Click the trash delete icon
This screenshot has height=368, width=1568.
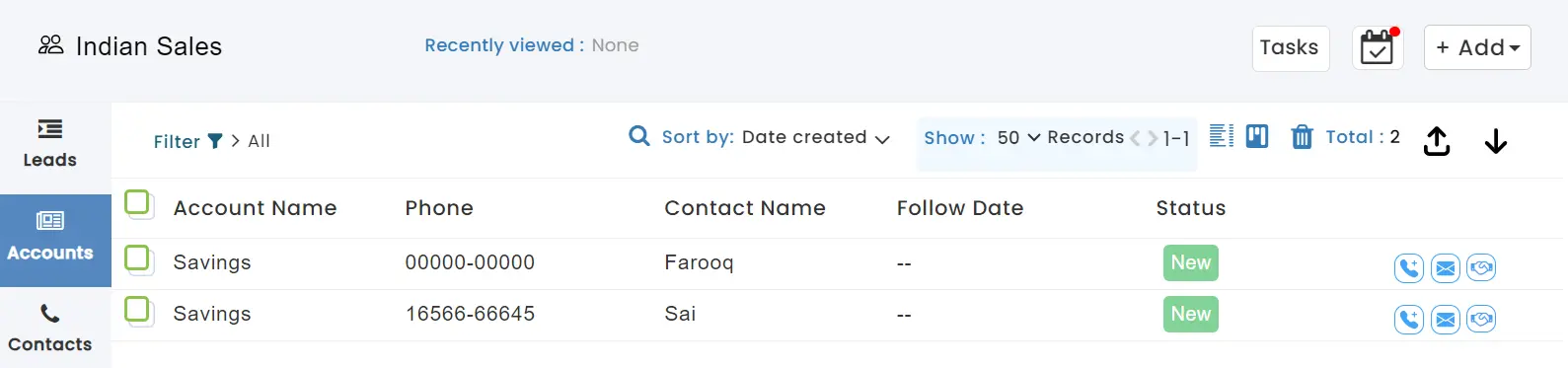click(1303, 137)
